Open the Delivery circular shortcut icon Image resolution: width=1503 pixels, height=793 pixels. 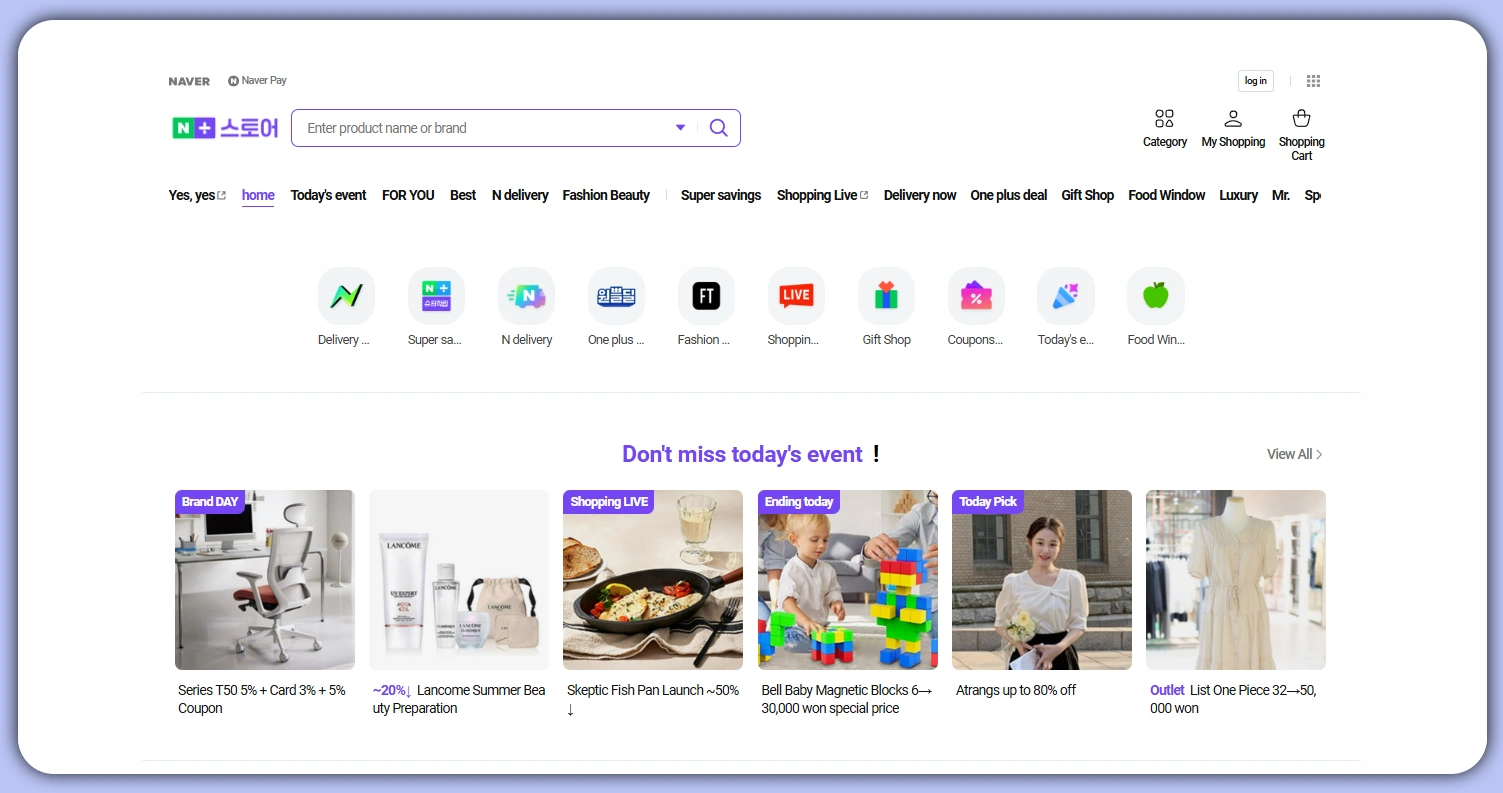tap(346, 295)
